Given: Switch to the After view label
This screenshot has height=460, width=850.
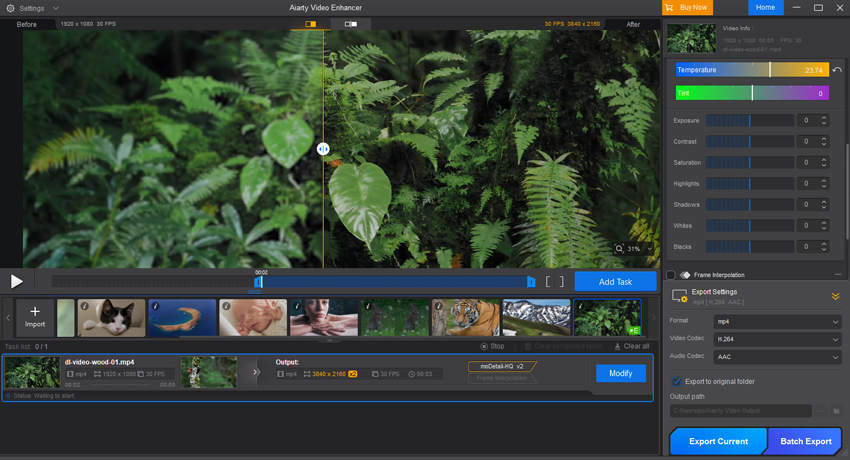Looking at the screenshot, I should 633,24.
